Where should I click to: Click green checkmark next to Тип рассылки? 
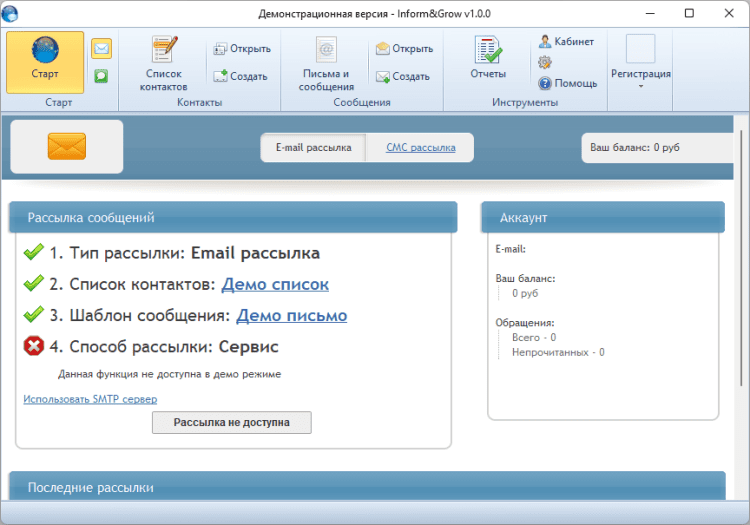33,252
